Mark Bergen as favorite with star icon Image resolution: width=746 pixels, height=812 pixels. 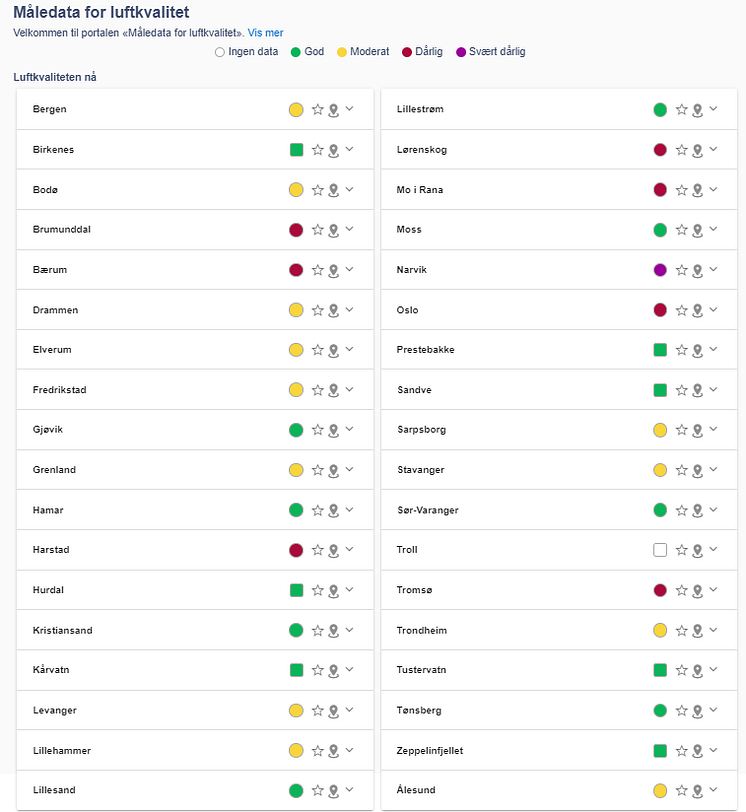(317, 109)
